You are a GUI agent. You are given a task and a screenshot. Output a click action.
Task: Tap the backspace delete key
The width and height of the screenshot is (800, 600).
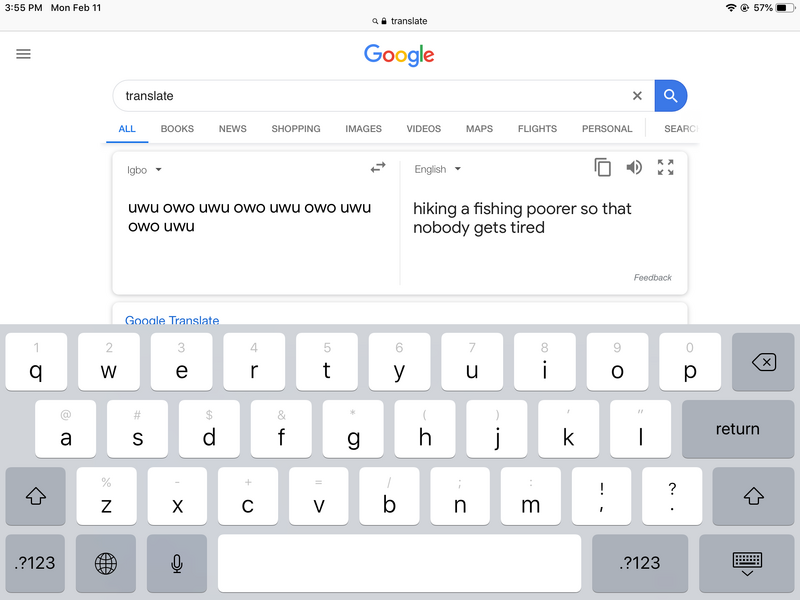pyautogui.click(x=763, y=362)
